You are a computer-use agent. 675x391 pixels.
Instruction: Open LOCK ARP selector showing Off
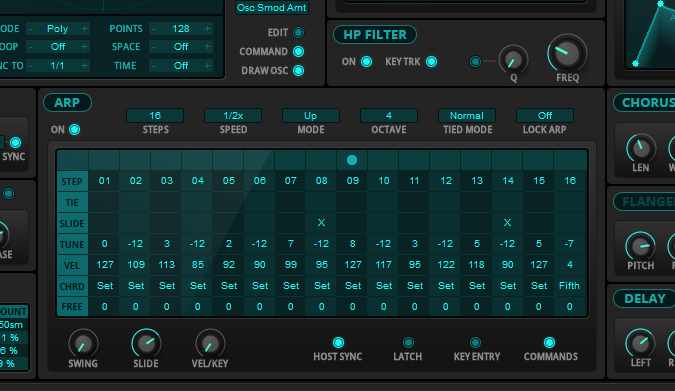(x=545, y=115)
